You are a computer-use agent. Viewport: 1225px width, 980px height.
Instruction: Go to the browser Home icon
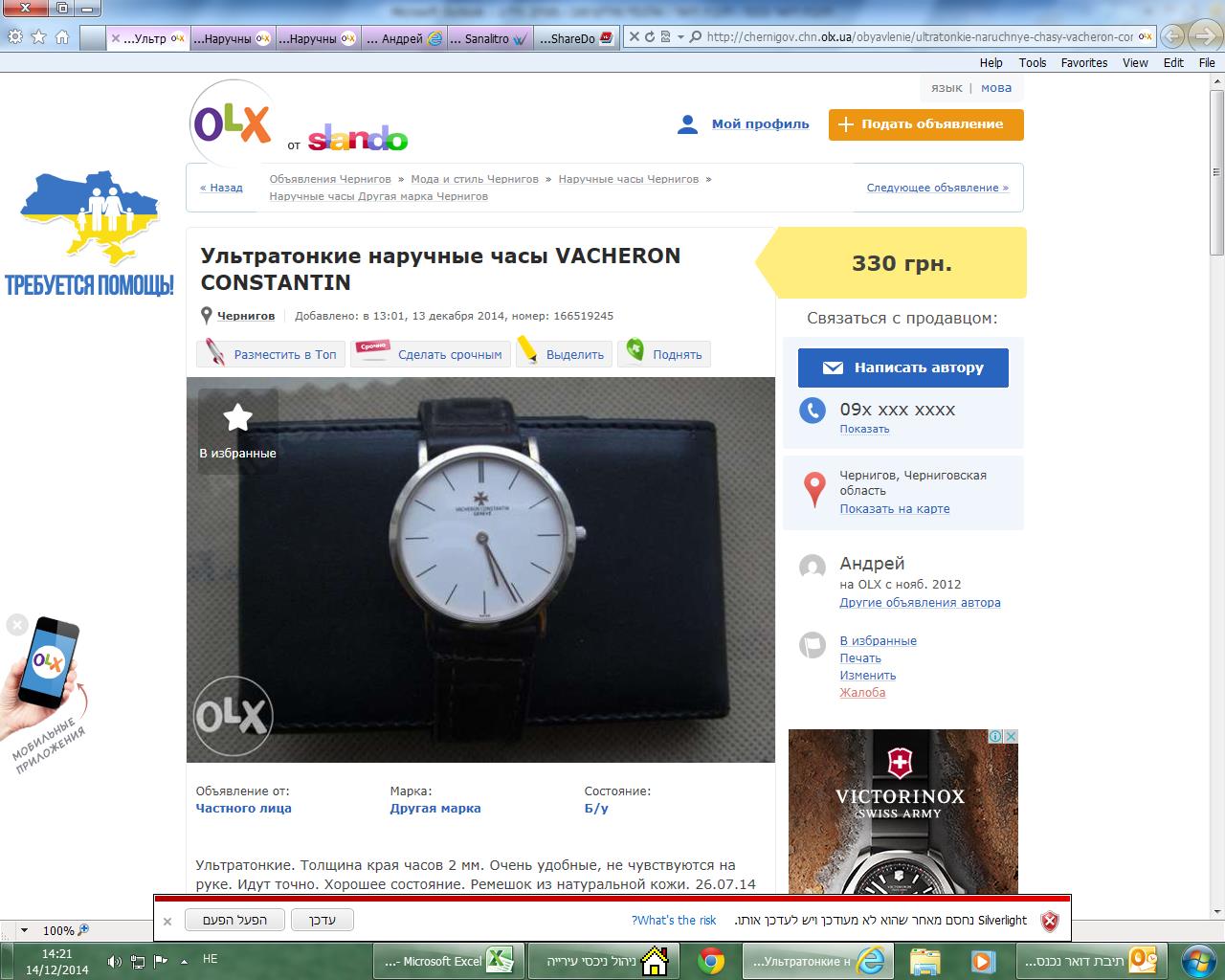pyautogui.click(x=62, y=37)
